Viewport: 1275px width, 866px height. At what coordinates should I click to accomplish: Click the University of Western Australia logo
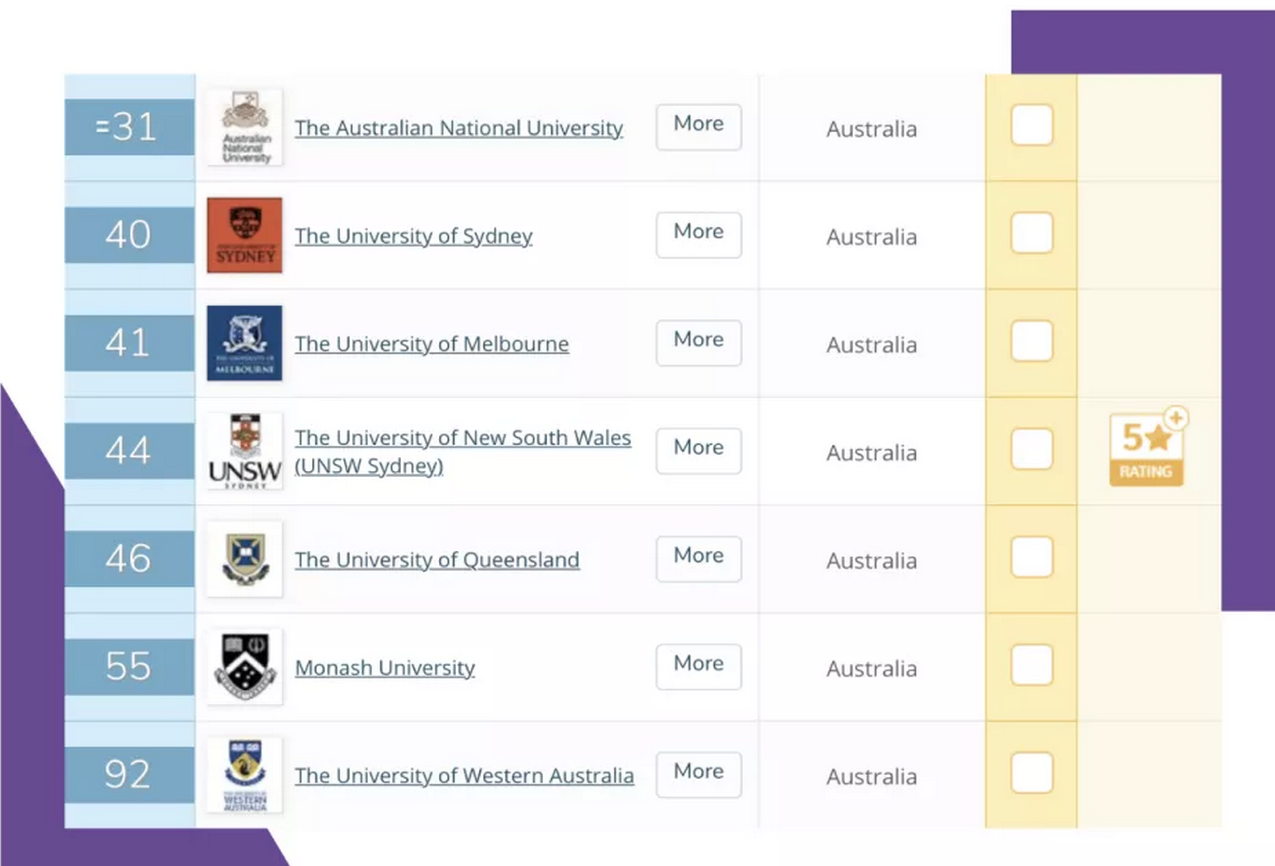[x=244, y=775]
